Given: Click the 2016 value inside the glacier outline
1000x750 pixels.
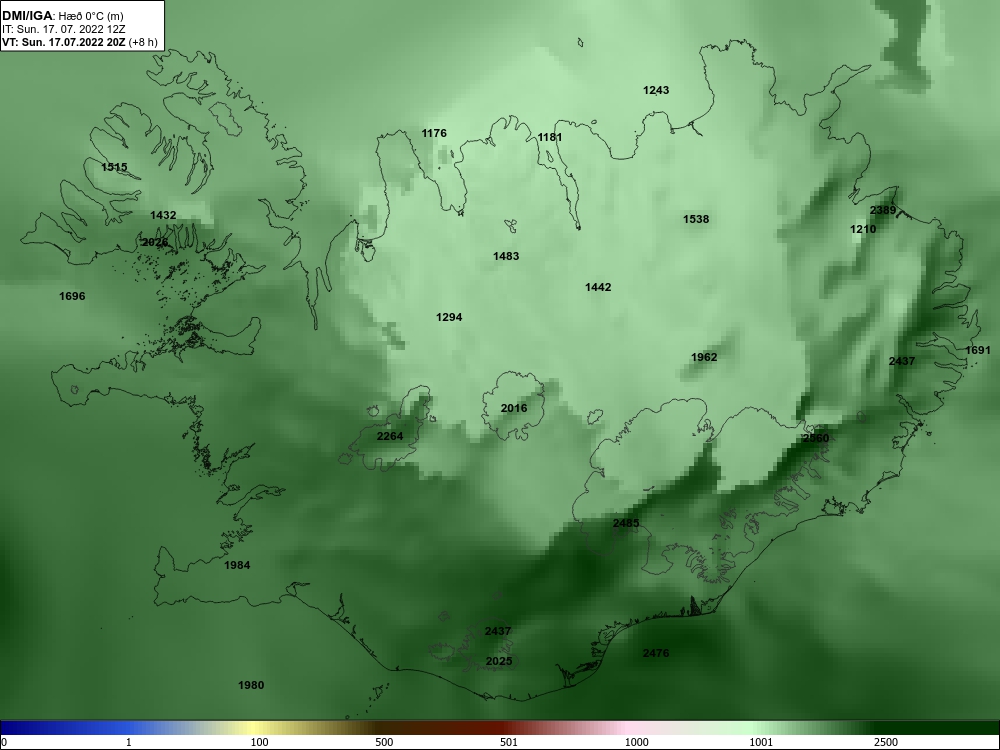Looking at the screenshot, I should (x=514, y=408).
